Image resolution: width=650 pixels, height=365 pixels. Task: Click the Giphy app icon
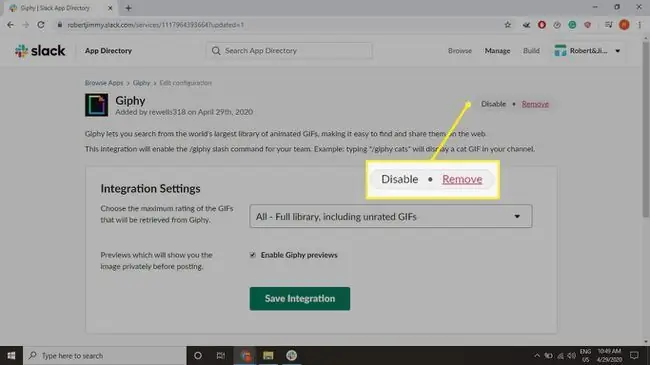97,105
